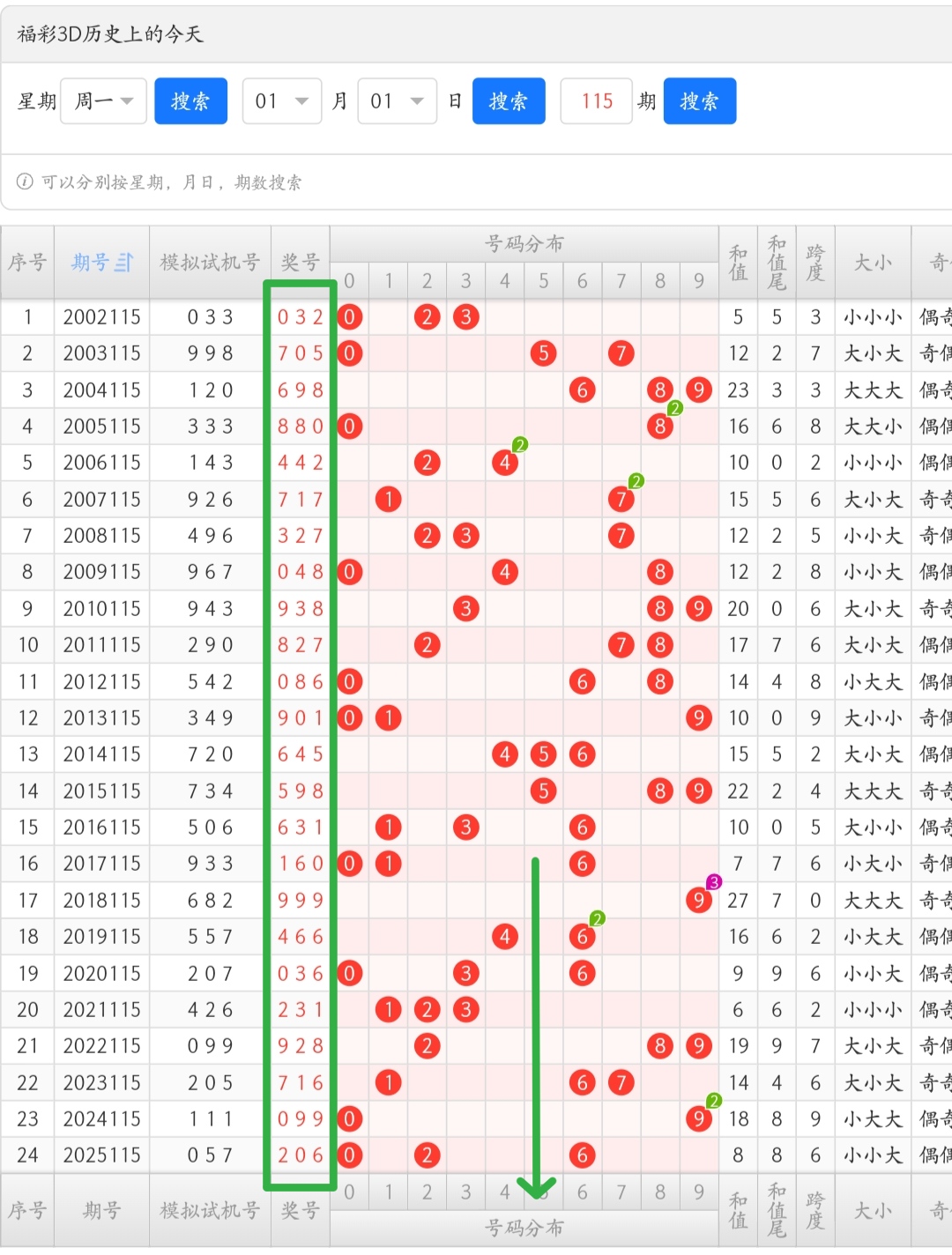
Task: Click winning number 032 in row 1
Action: [x=301, y=317]
